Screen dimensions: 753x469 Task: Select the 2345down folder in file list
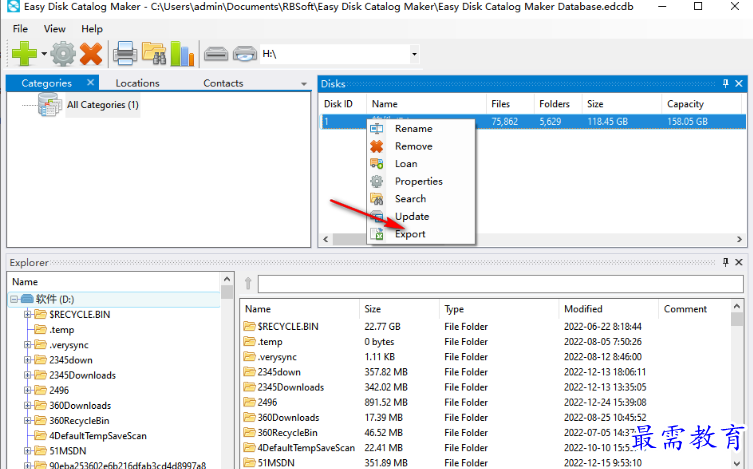coord(279,372)
